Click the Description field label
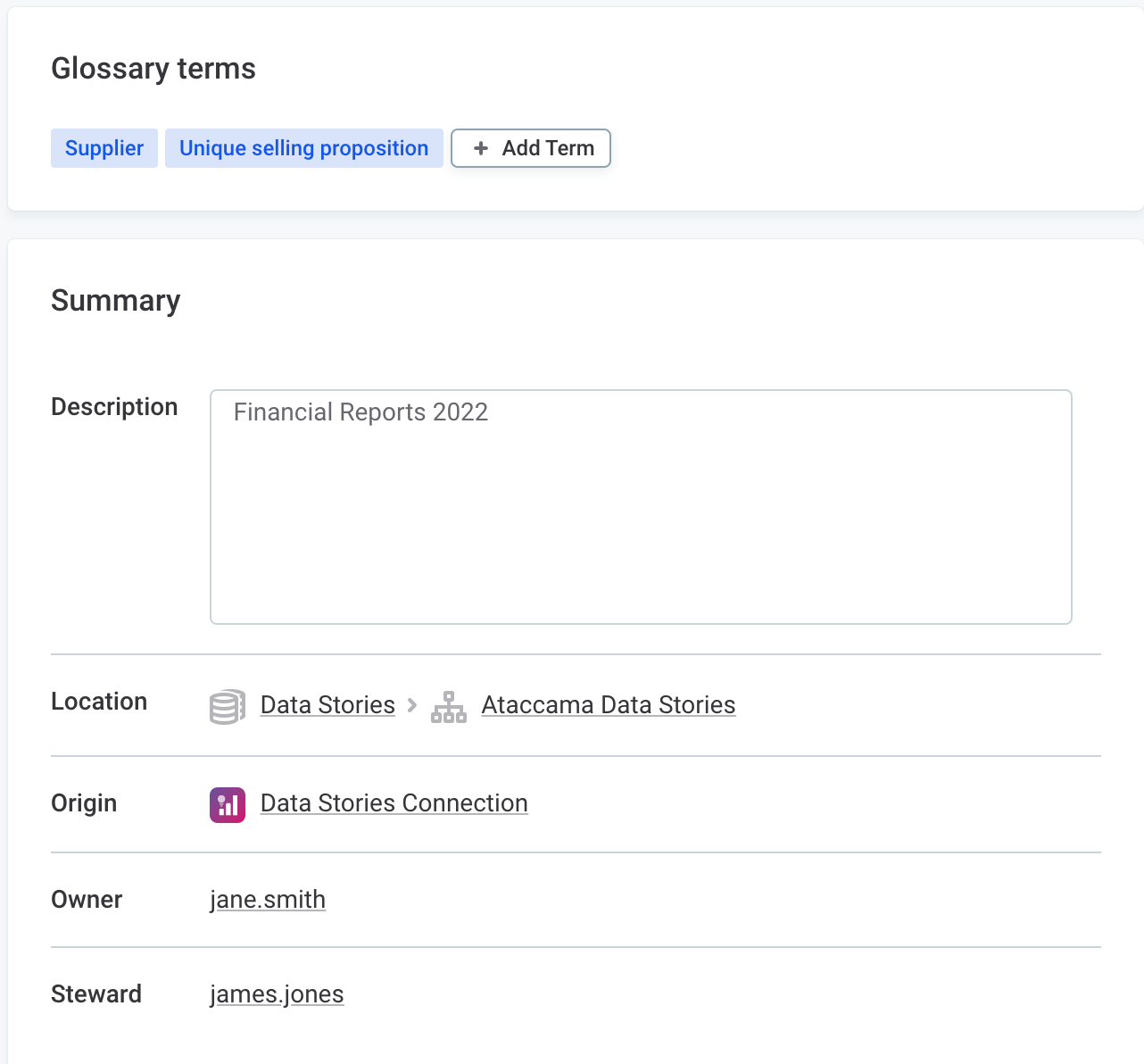The image size is (1144, 1064). click(x=114, y=407)
